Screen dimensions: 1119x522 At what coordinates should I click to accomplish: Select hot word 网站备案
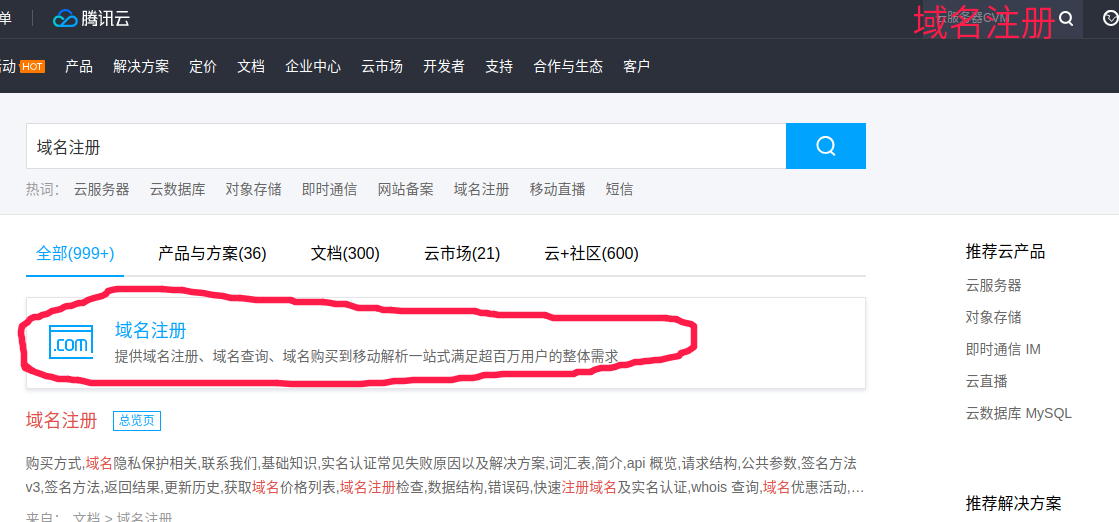coord(405,189)
